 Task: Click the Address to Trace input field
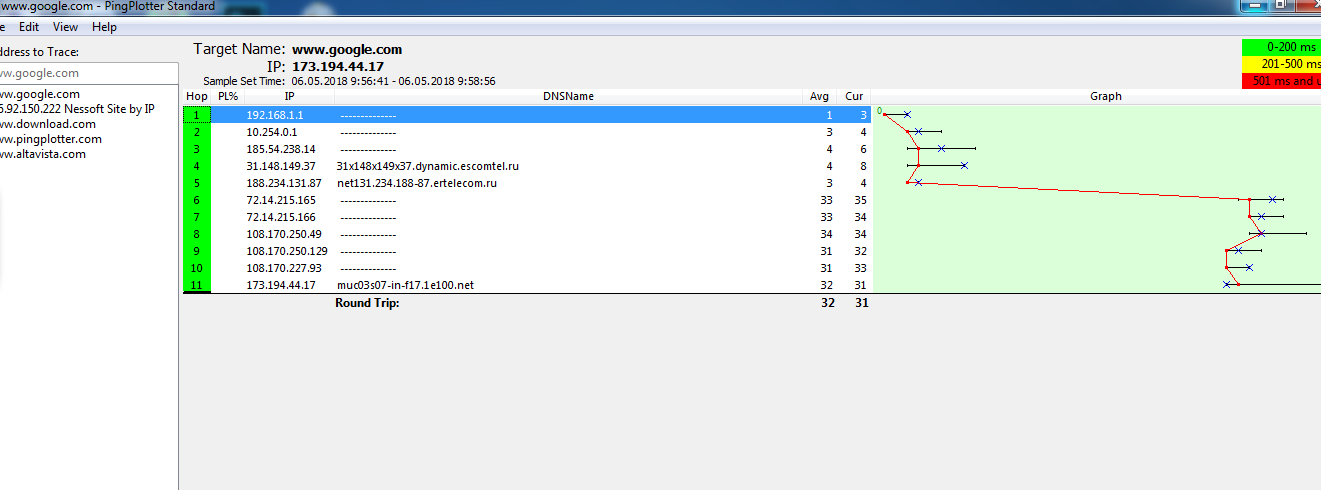88,73
